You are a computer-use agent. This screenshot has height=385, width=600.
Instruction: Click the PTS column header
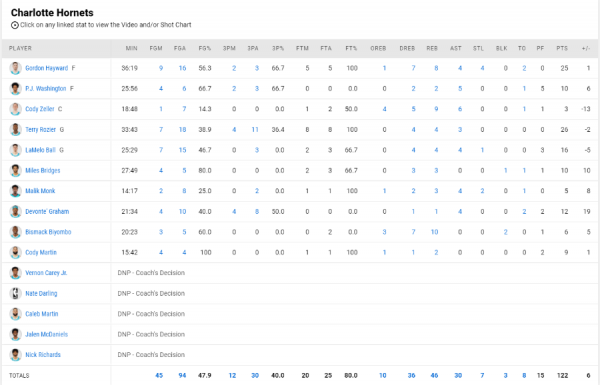pyautogui.click(x=562, y=49)
